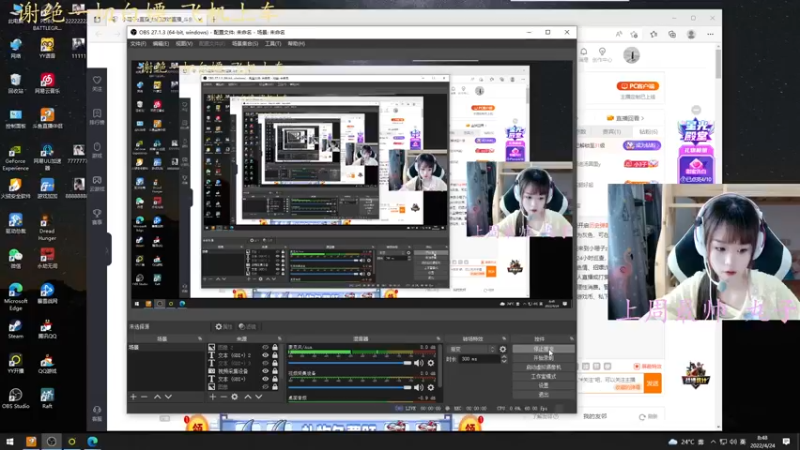Click PC客户端 button in browser page
The image size is (800, 450).
tap(638, 86)
